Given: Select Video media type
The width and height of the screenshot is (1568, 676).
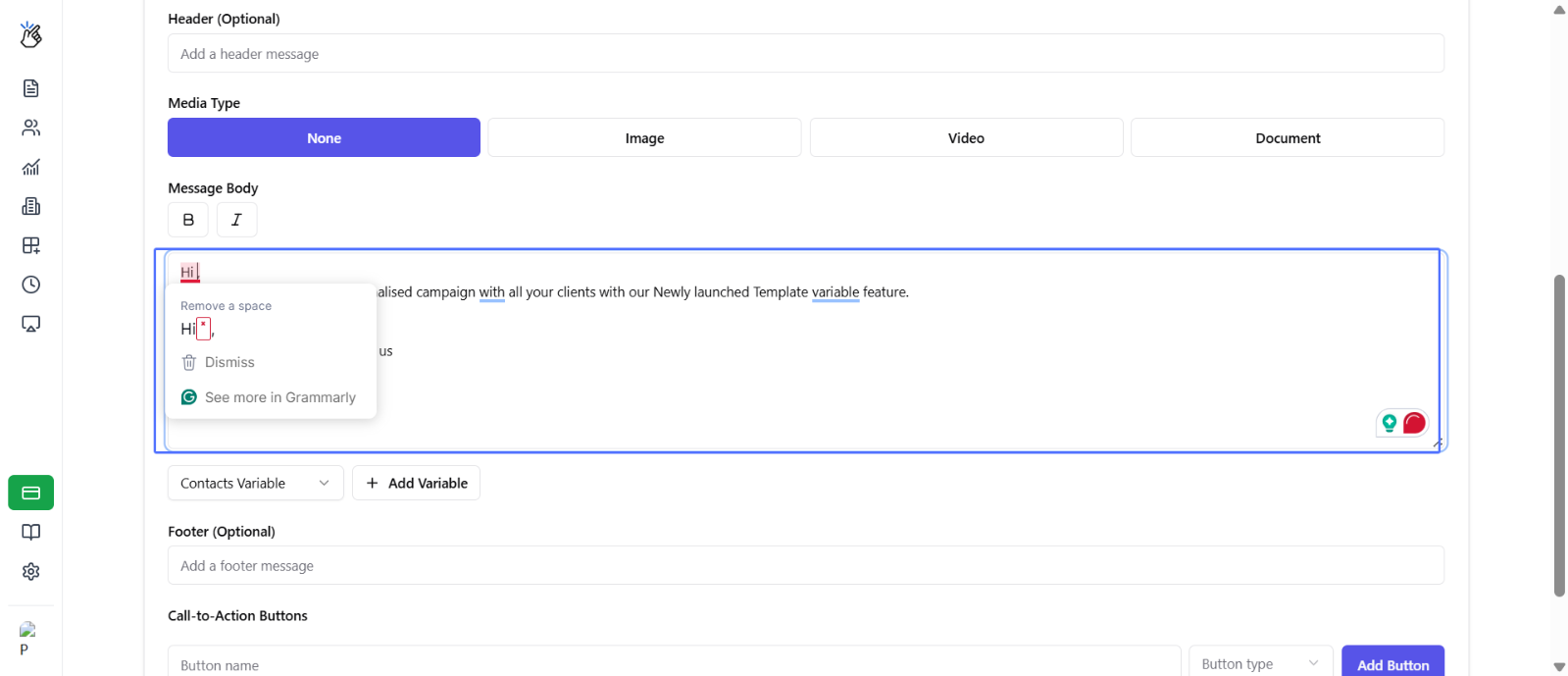Looking at the screenshot, I should [966, 137].
